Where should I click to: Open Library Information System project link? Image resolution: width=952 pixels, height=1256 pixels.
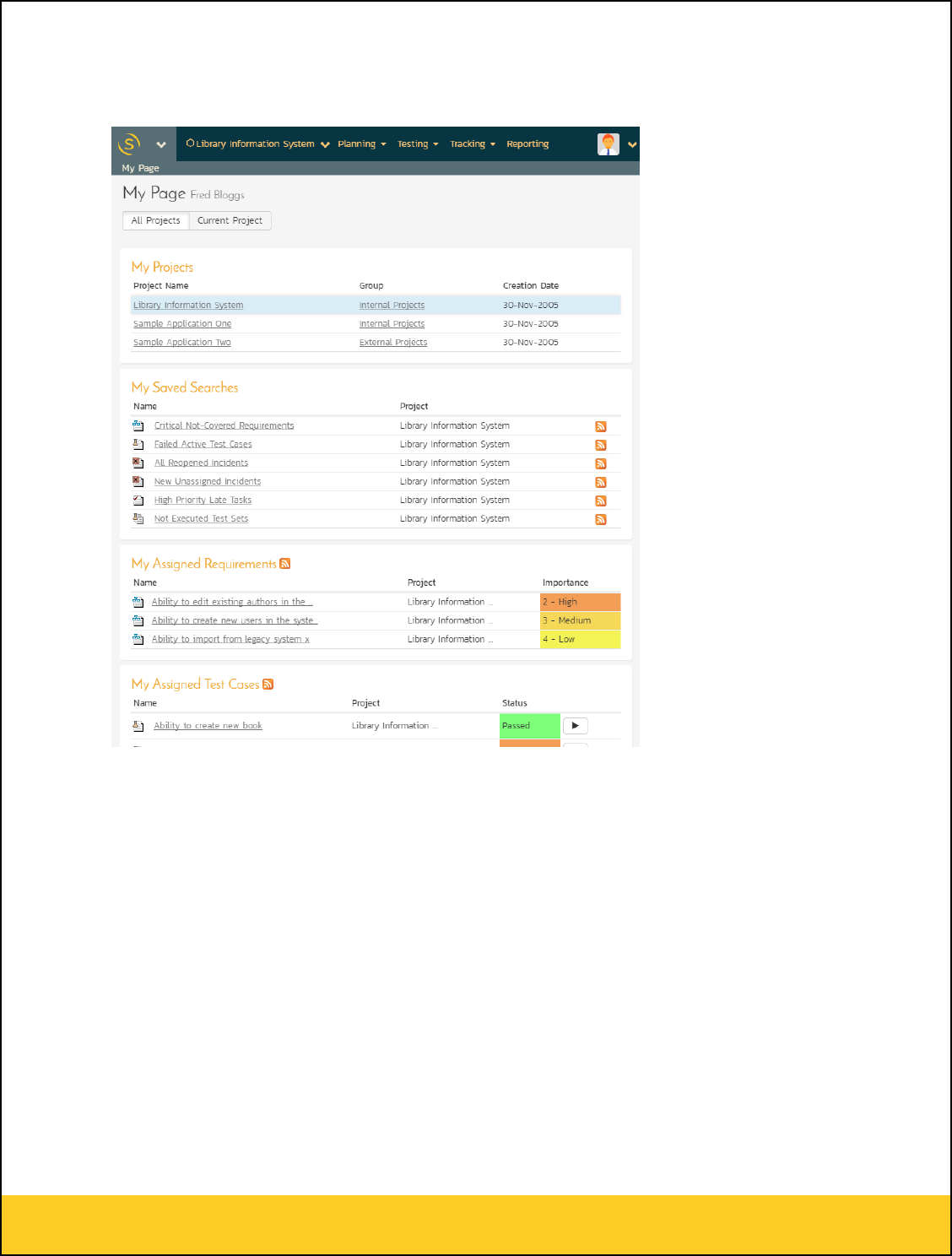(188, 306)
